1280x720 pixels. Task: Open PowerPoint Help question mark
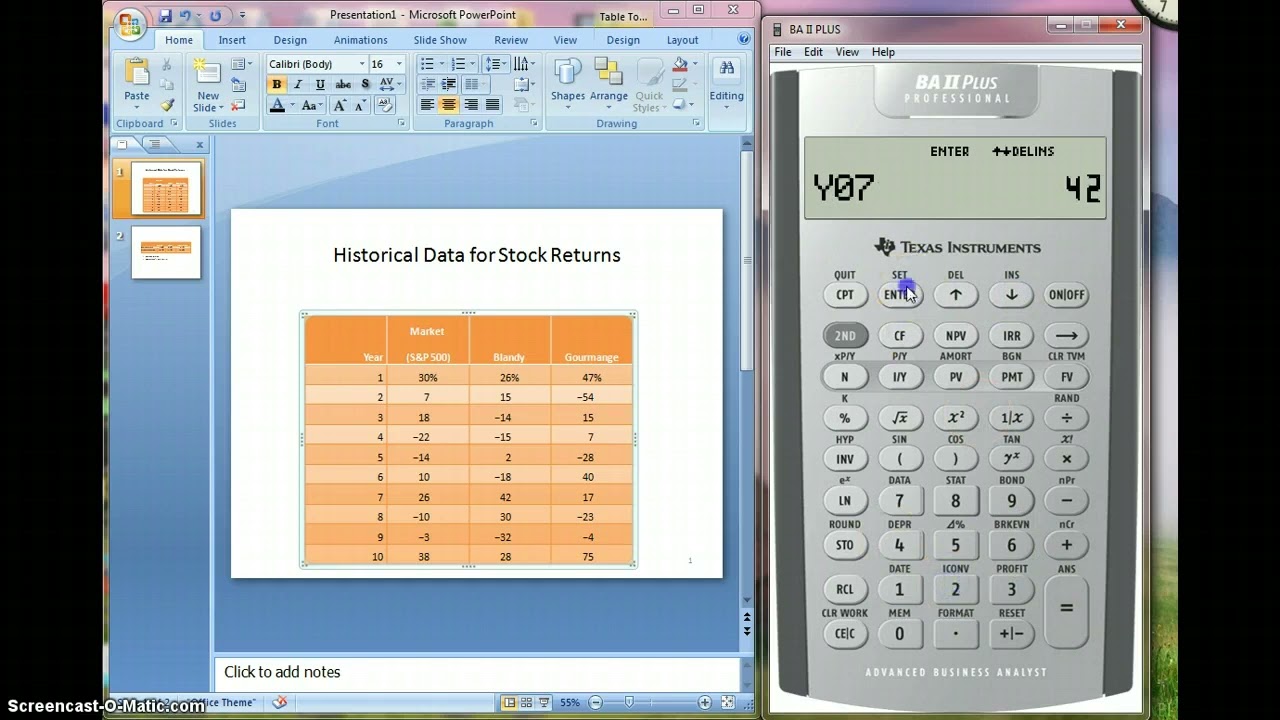click(743, 40)
